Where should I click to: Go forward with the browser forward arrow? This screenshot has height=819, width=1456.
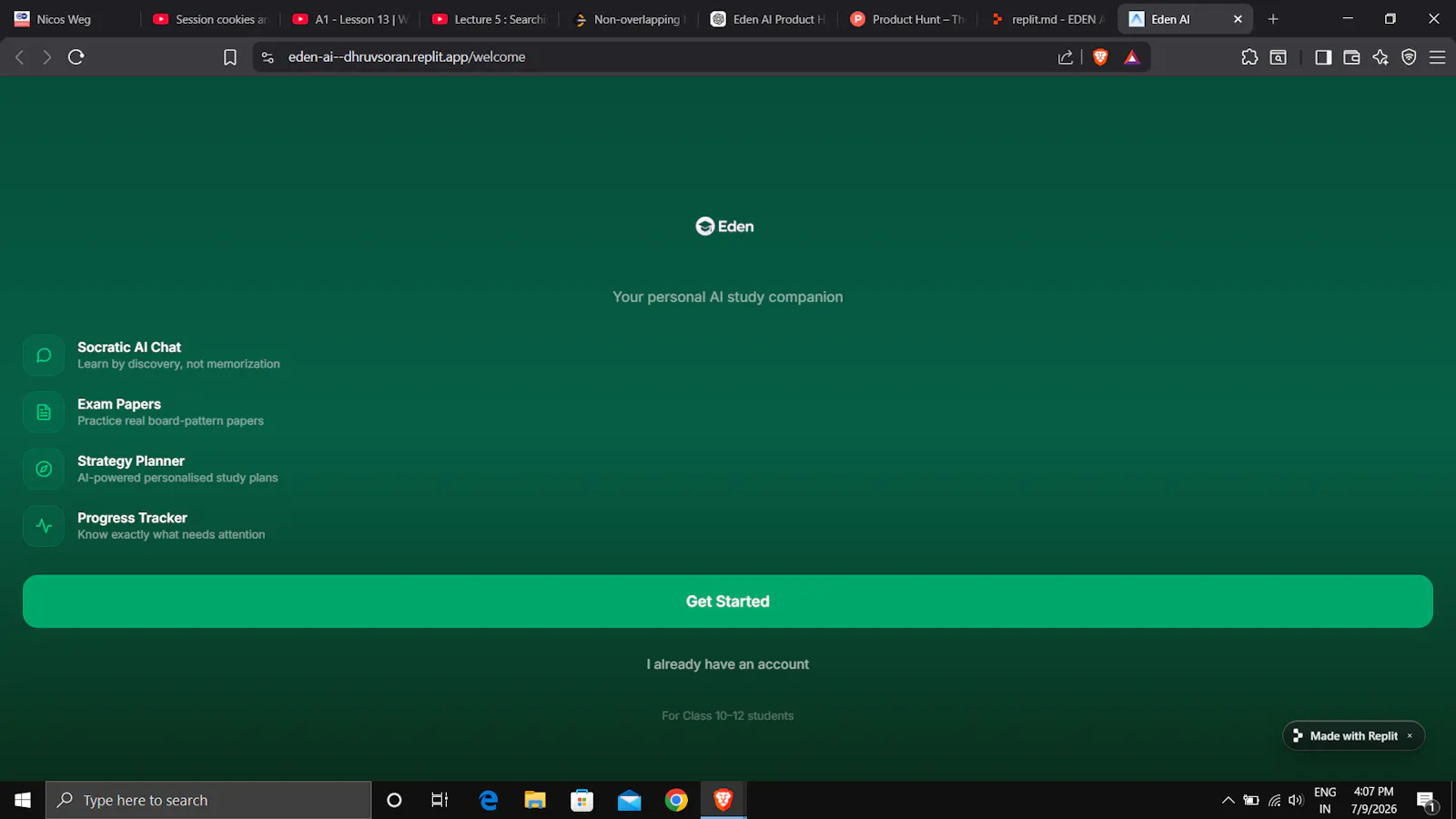tap(47, 57)
